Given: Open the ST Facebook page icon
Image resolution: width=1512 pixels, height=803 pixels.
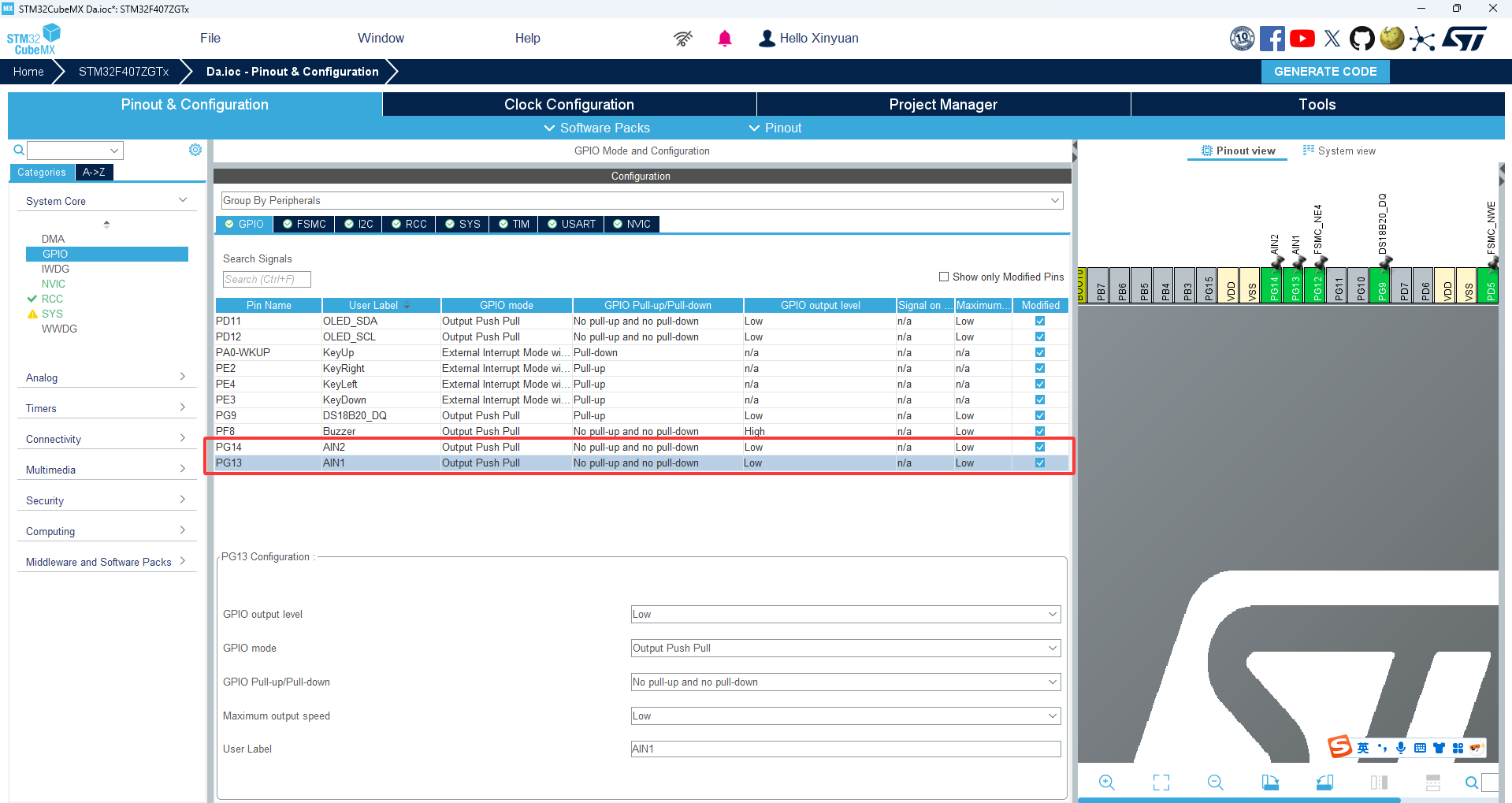Looking at the screenshot, I should 1272,39.
